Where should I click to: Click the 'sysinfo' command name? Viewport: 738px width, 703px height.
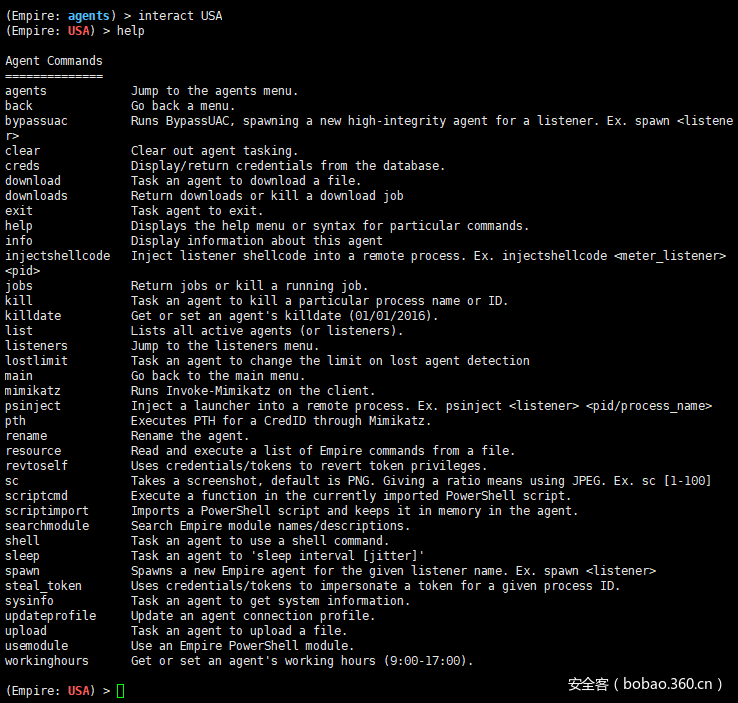[x=29, y=601]
